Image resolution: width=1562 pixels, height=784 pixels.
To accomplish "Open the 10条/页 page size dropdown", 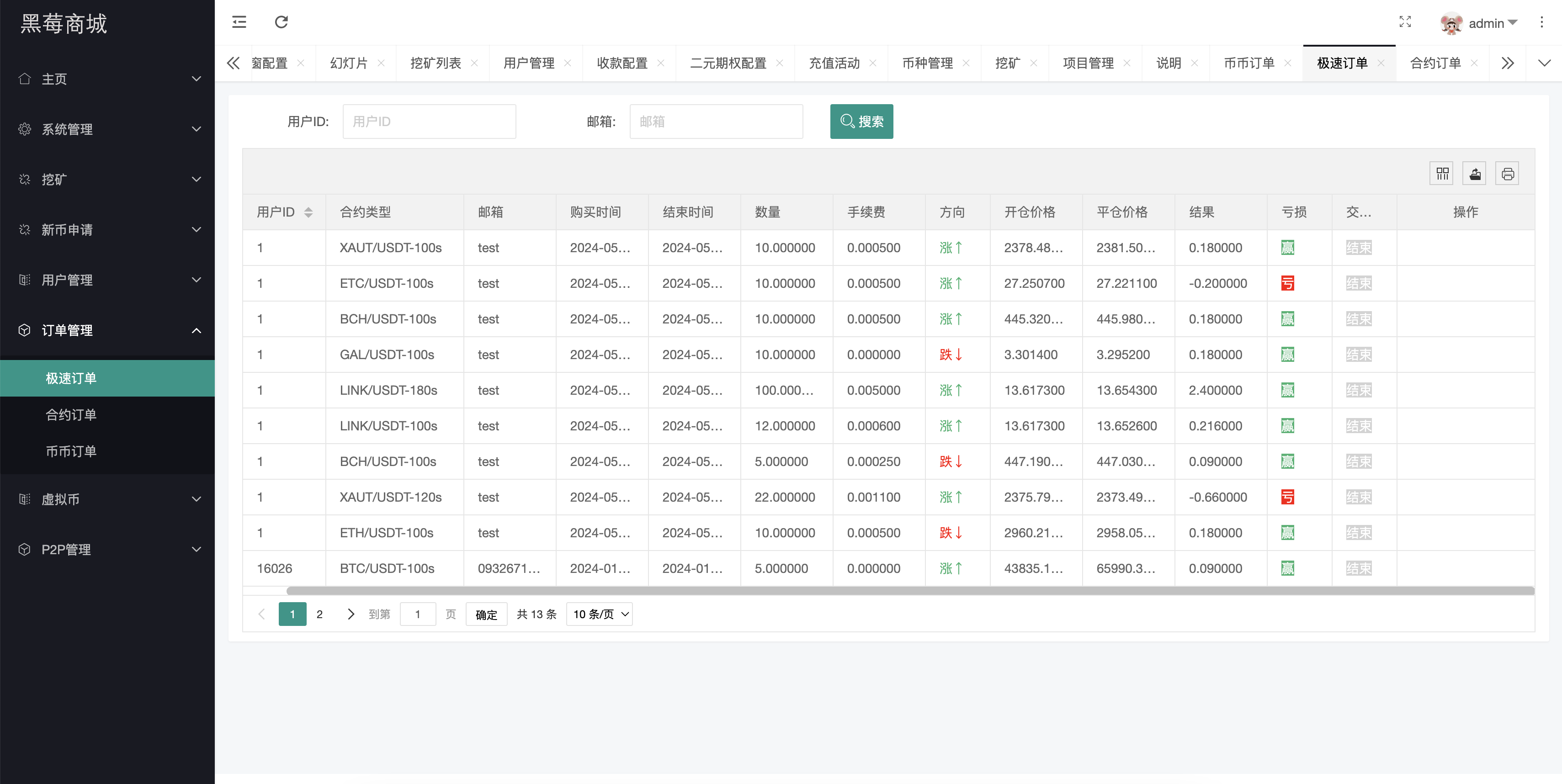I will pyautogui.click(x=599, y=614).
